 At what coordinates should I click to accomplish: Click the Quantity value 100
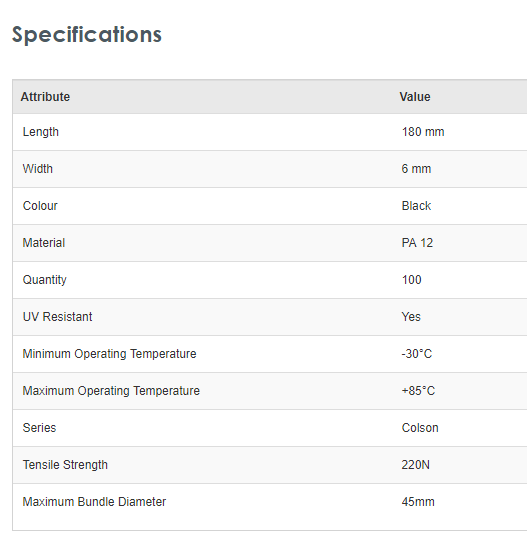point(411,280)
